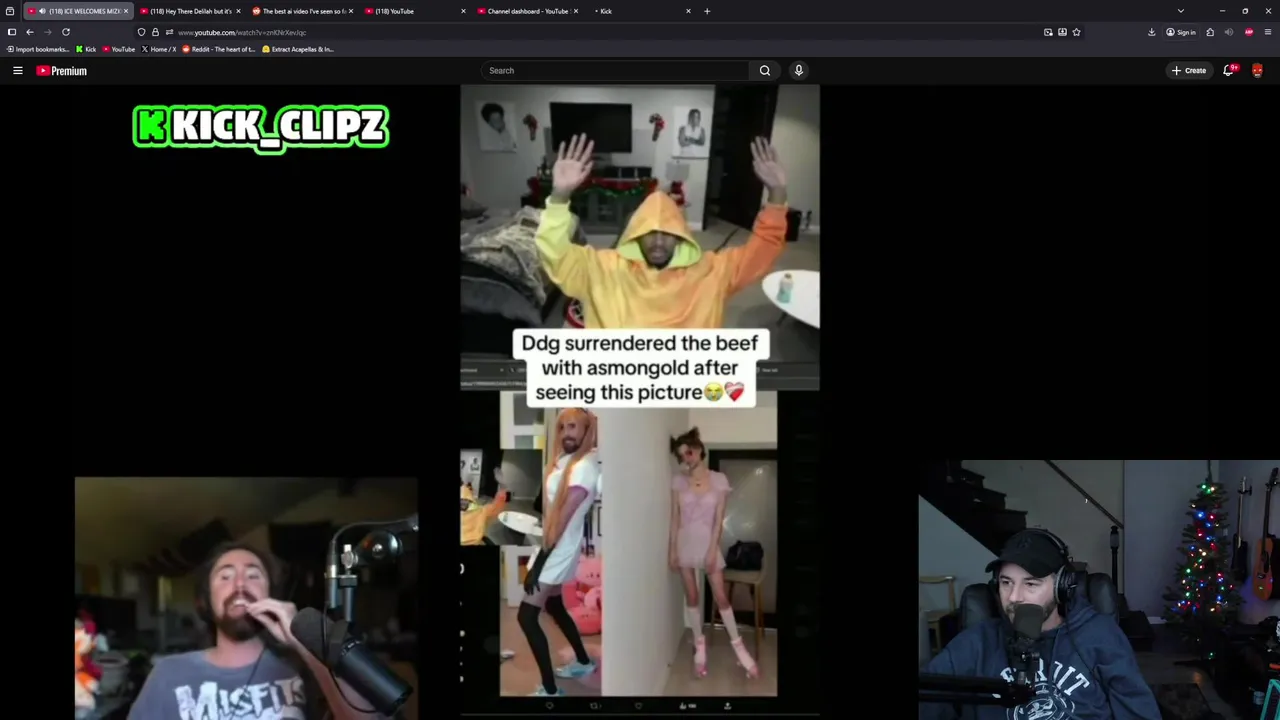Click the browser Sign in button

pyautogui.click(x=1180, y=32)
